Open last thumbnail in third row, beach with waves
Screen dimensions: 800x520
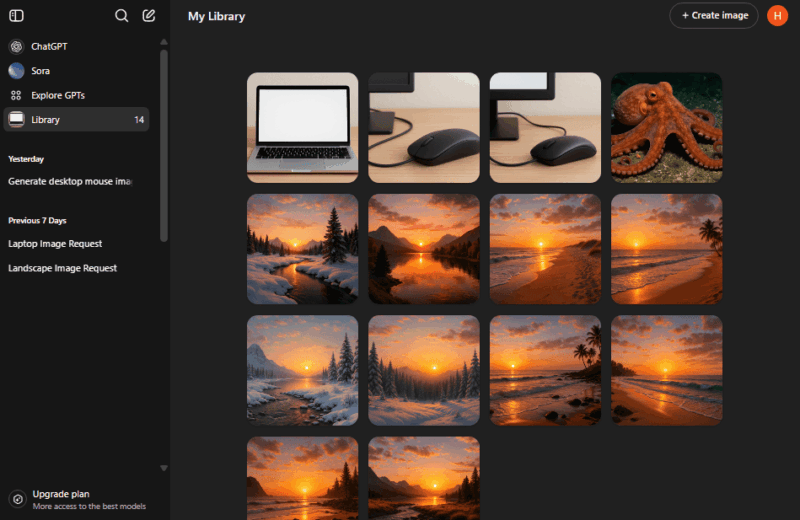click(x=667, y=370)
